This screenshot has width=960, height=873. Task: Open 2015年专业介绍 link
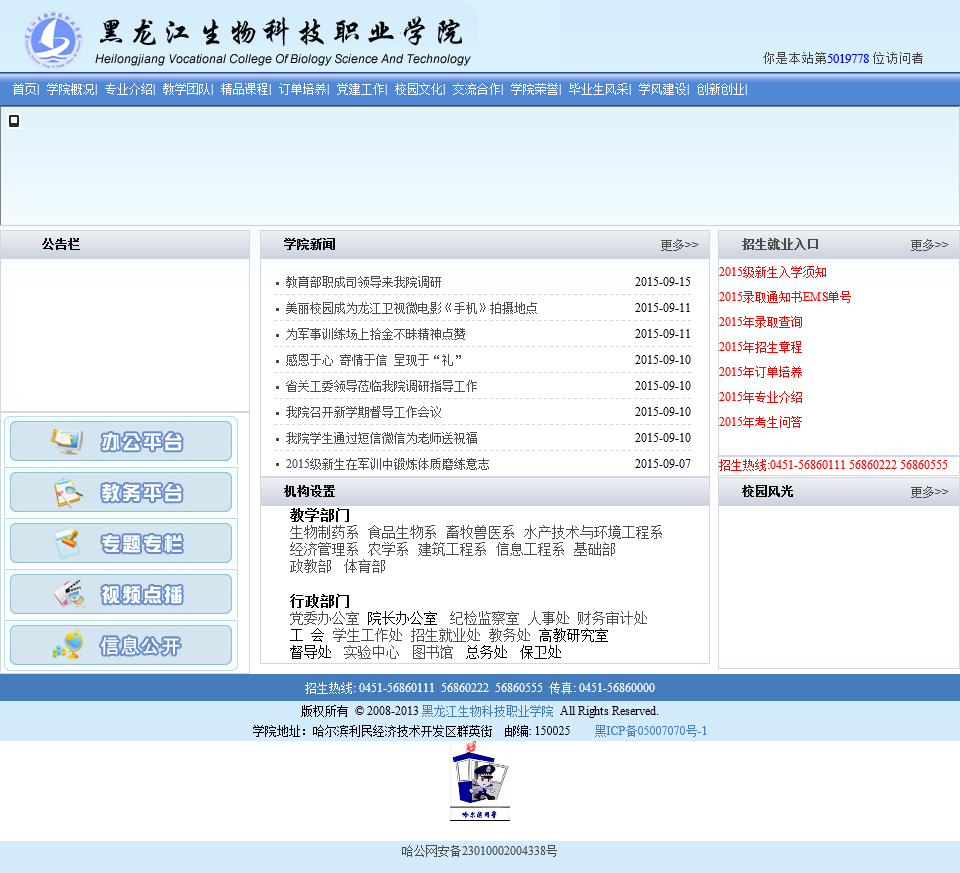tap(760, 397)
